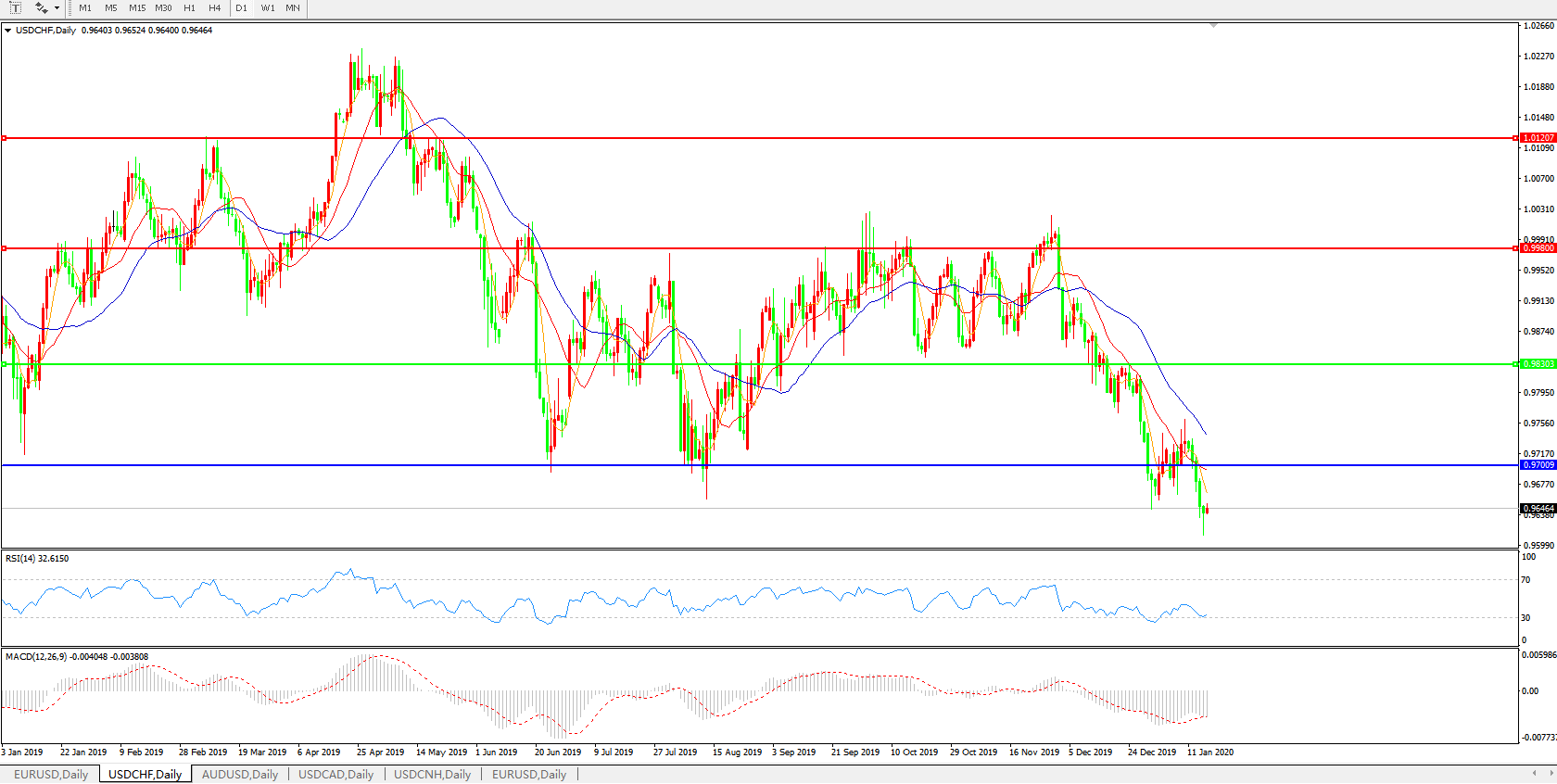Choose the MN monthly timeframe

(293, 8)
